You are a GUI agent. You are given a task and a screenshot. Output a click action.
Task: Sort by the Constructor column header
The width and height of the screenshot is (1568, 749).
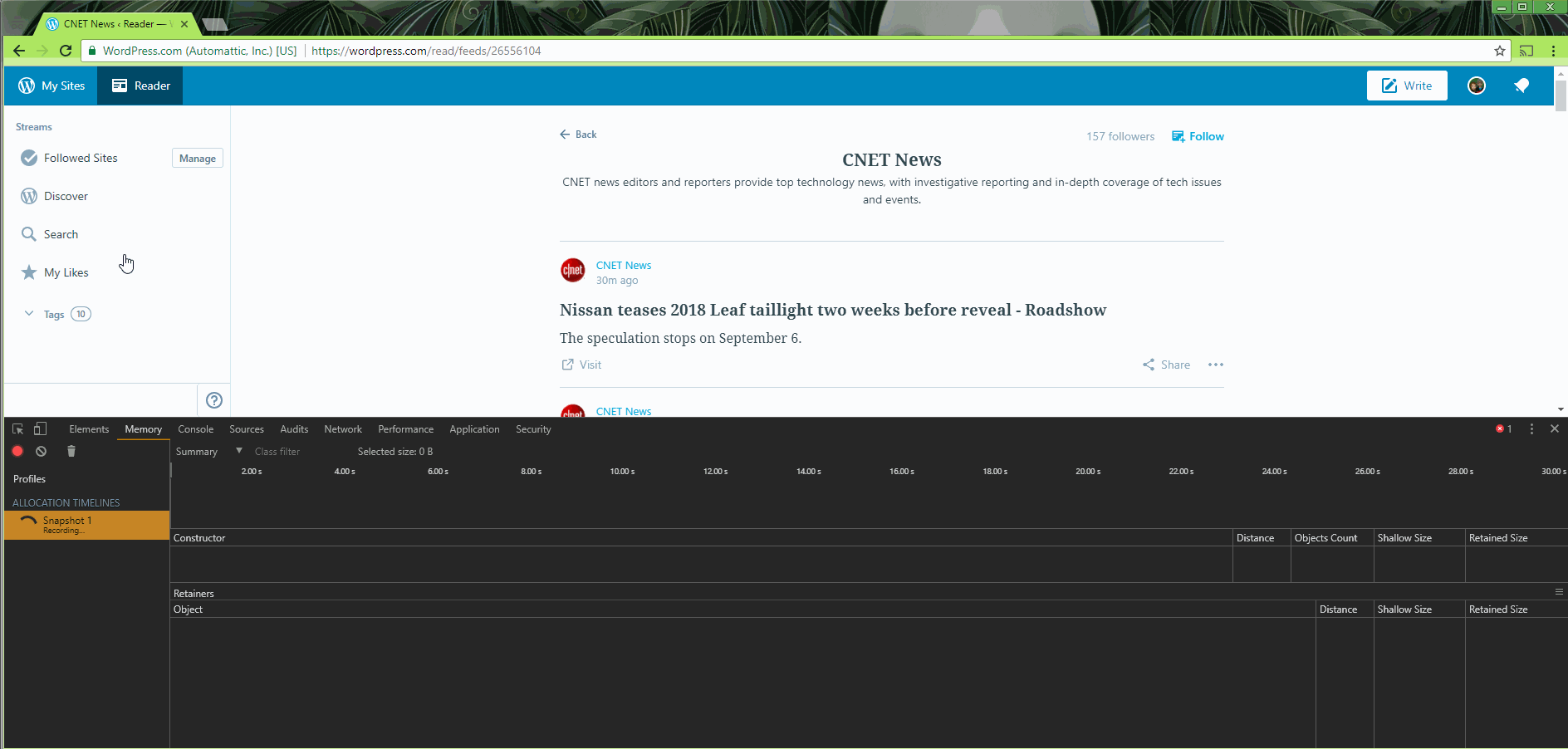(x=701, y=538)
